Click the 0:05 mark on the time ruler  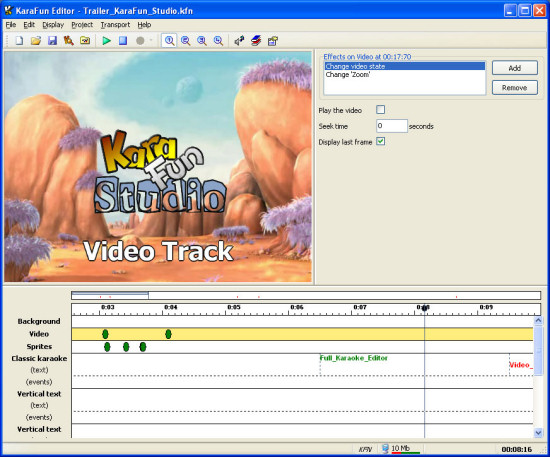[234, 307]
